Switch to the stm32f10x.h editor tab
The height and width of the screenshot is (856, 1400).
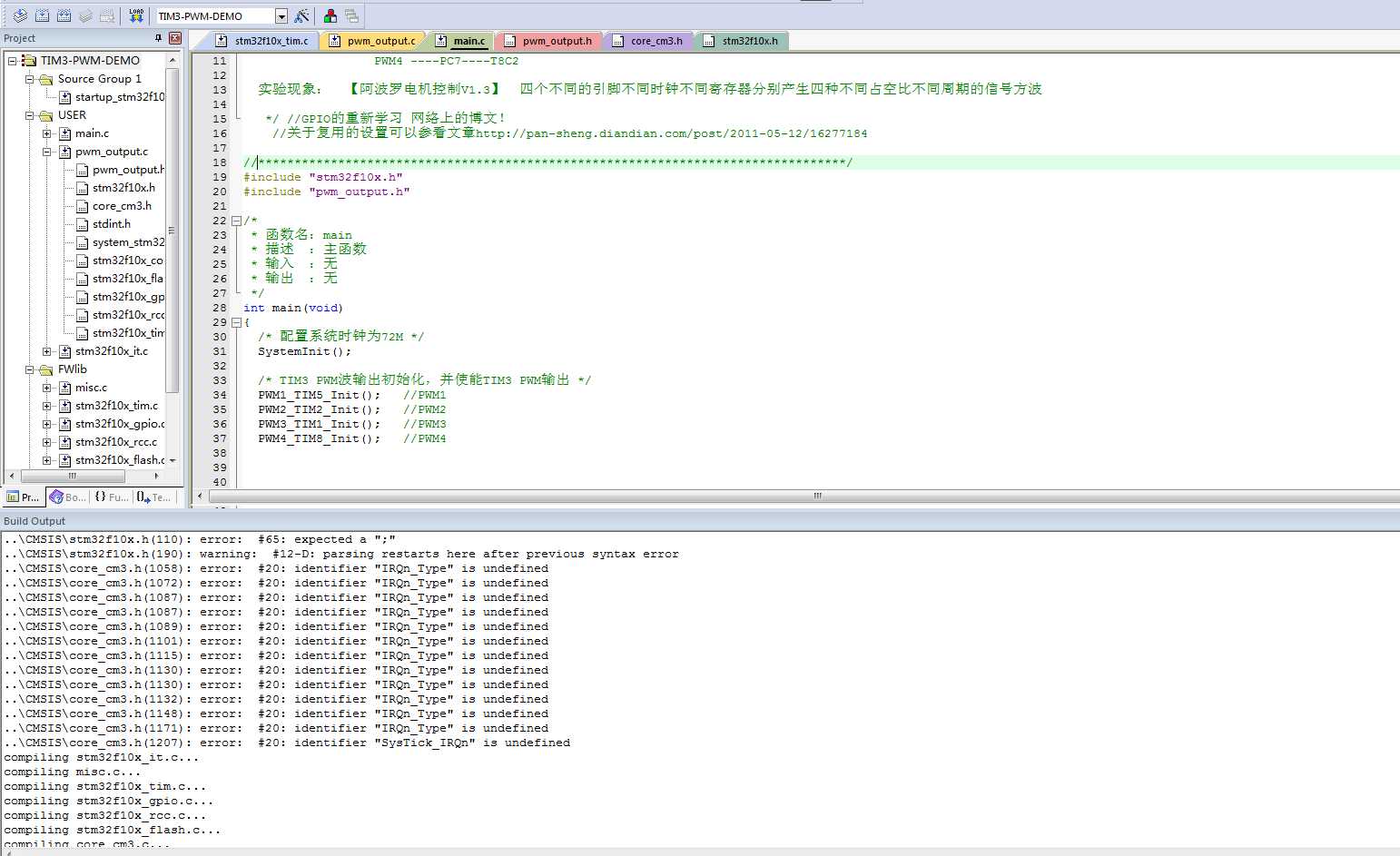pos(743,41)
